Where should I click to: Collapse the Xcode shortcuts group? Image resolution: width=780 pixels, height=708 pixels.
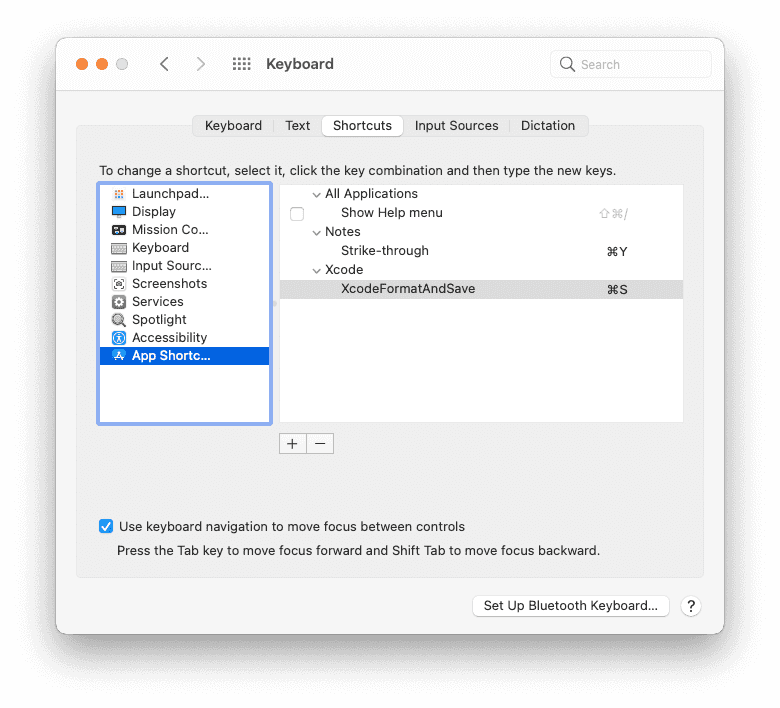click(316, 271)
